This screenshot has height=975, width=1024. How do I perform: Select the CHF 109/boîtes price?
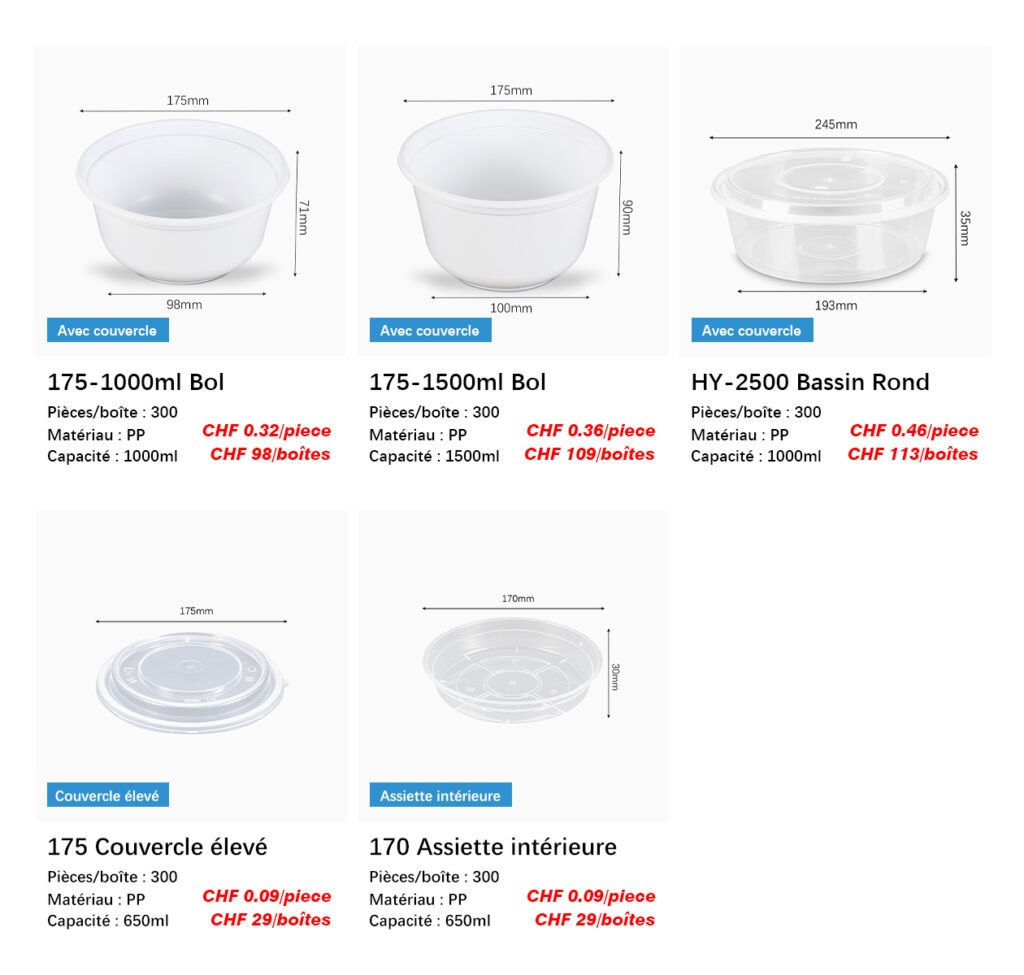coord(589,455)
